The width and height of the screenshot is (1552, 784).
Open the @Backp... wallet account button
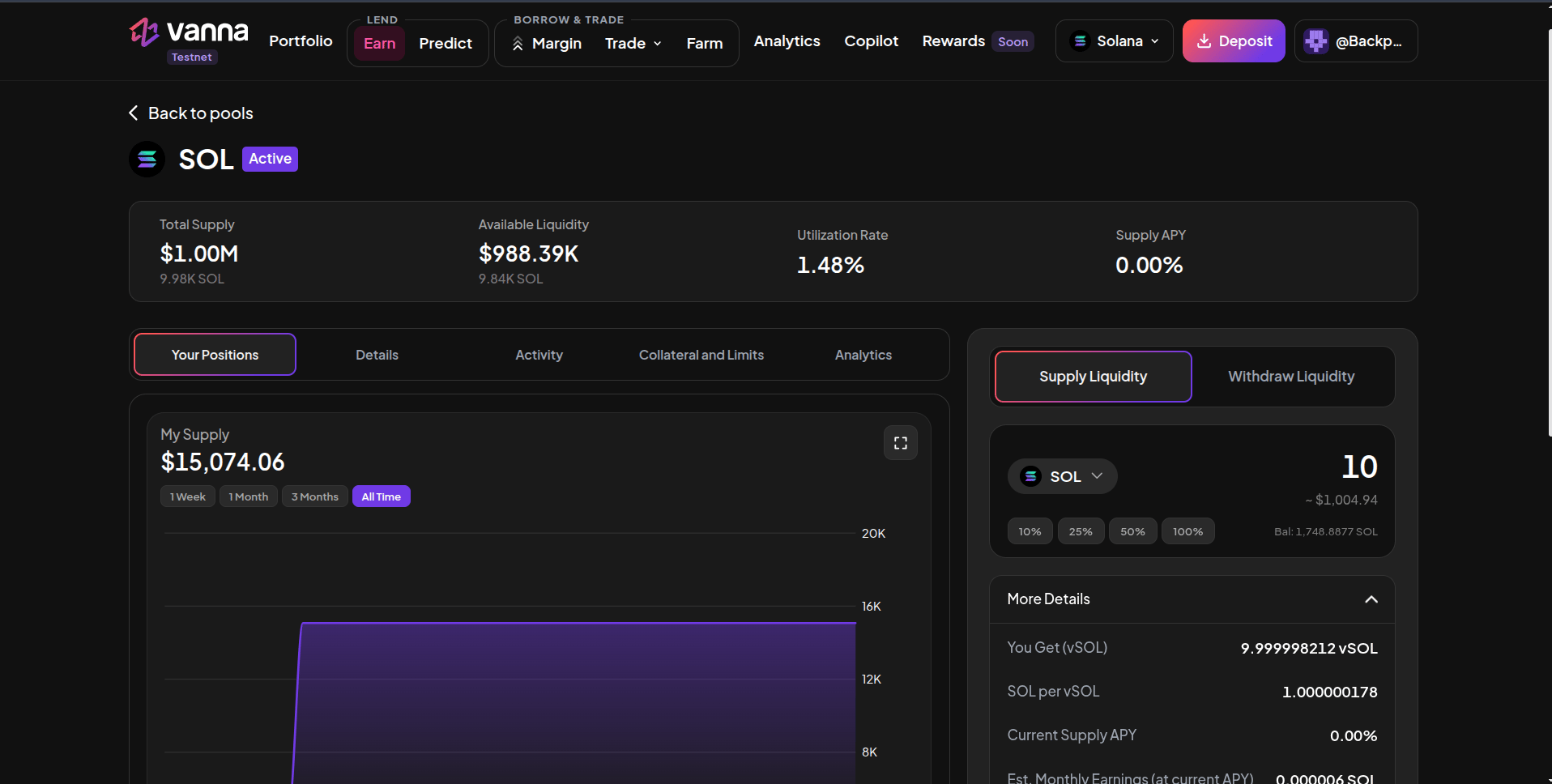pyautogui.click(x=1356, y=41)
